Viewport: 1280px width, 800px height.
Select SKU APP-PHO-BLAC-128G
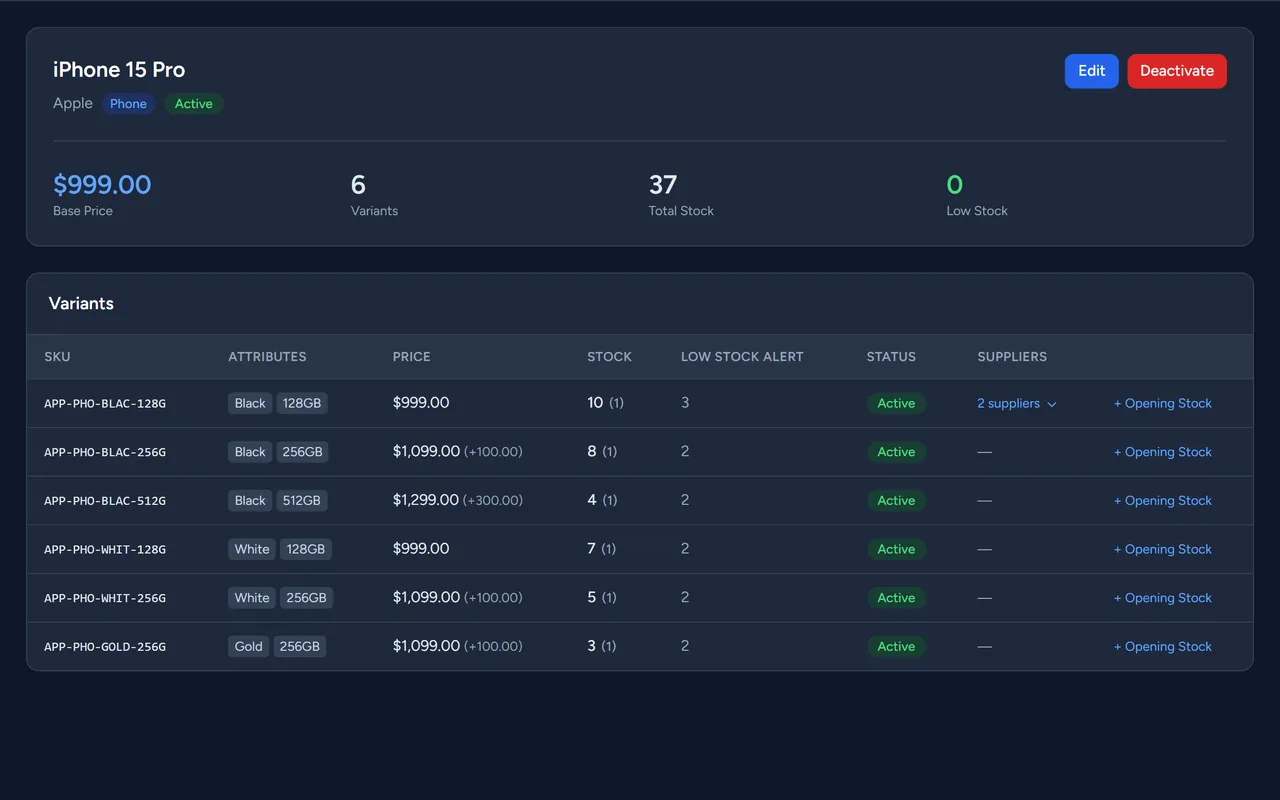105,404
